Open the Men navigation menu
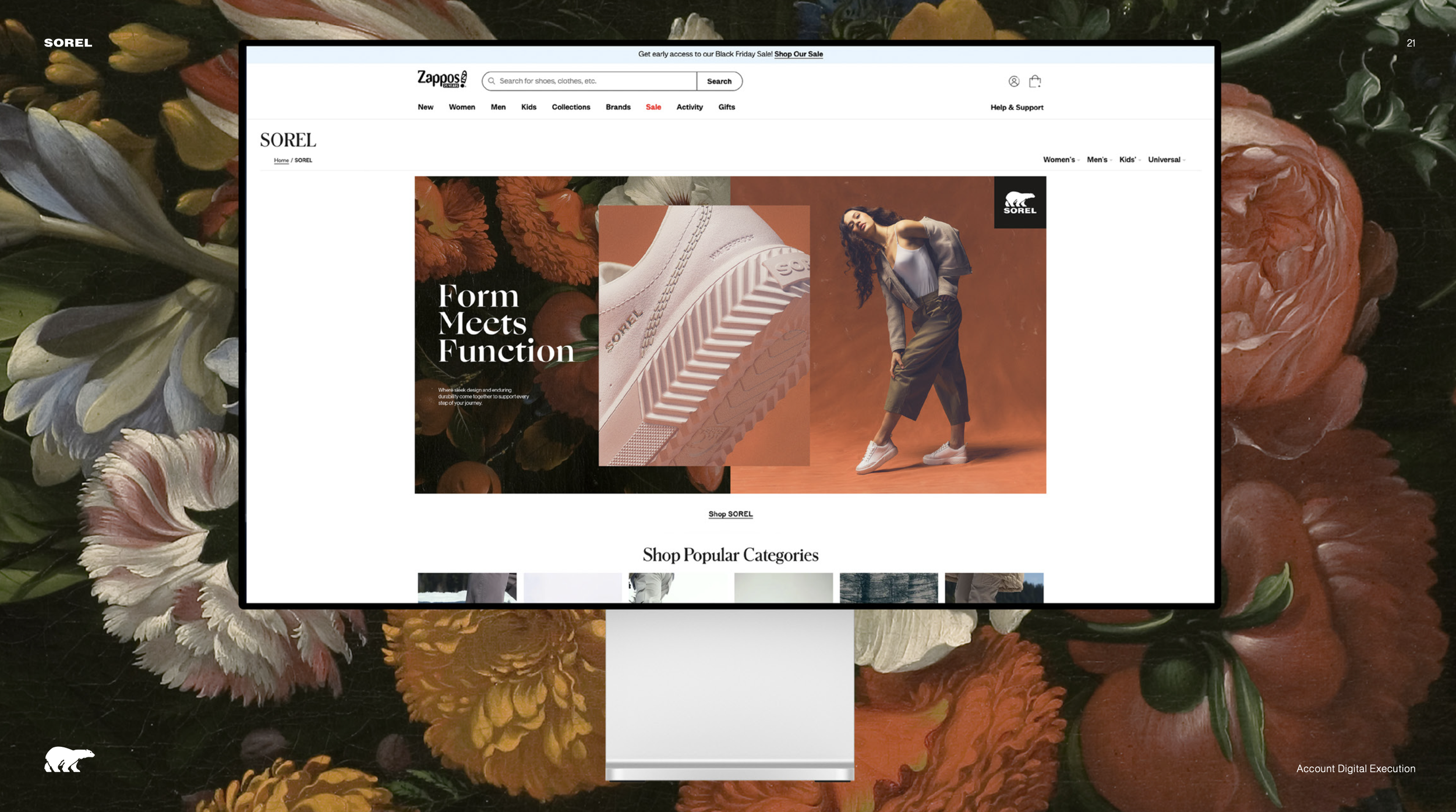Viewport: 1456px width, 812px height. point(498,107)
